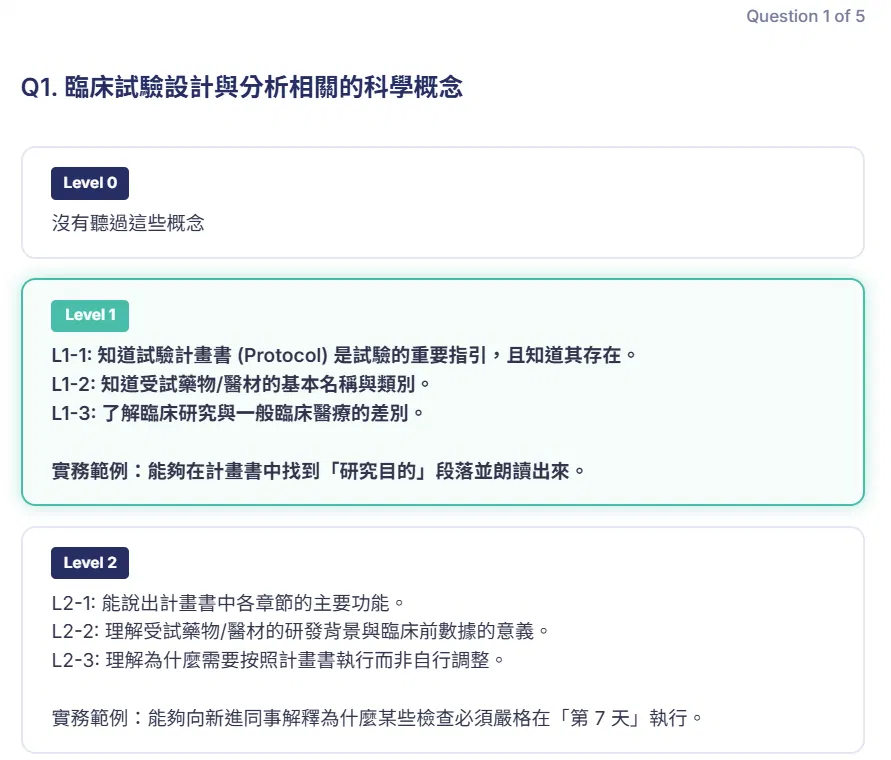Viewport: 891px width, 760px height.
Task: Click the line starting with "L2-2: 理解受試藥物"
Action: tap(300, 631)
